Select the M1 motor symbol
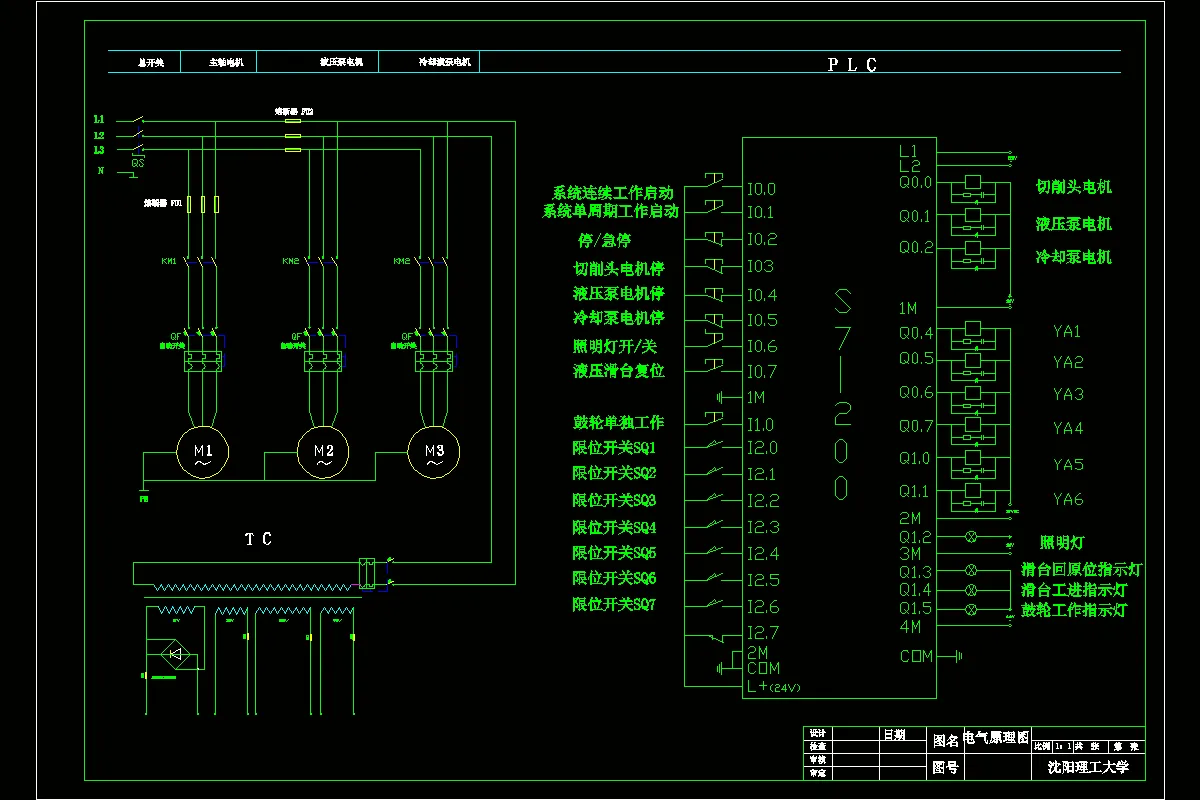Screen dimensions: 1200x800 click(202, 453)
